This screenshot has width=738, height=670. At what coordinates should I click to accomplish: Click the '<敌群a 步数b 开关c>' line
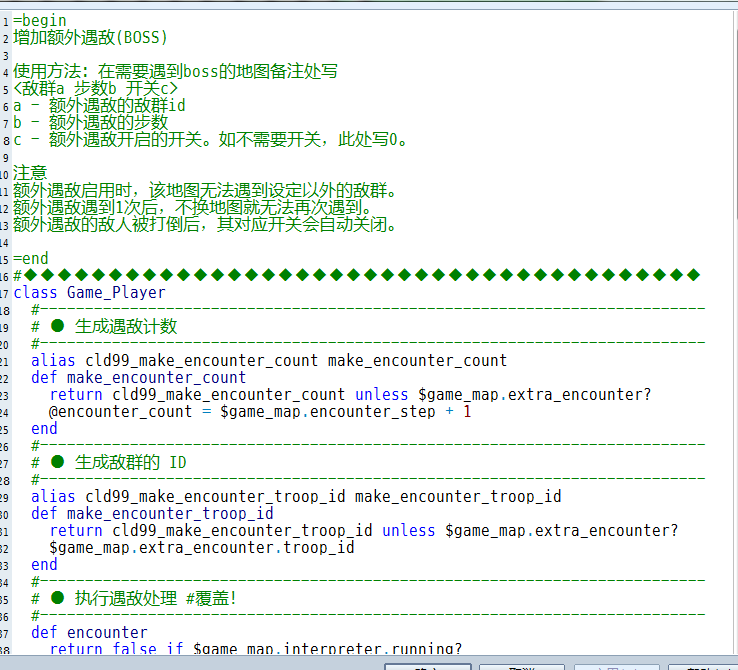pos(95,88)
